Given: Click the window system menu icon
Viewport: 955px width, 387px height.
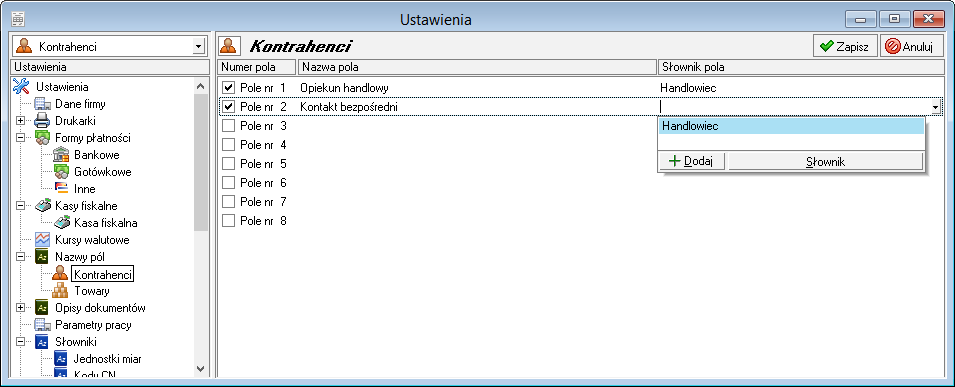Looking at the screenshot, I should tap(18, 20).
